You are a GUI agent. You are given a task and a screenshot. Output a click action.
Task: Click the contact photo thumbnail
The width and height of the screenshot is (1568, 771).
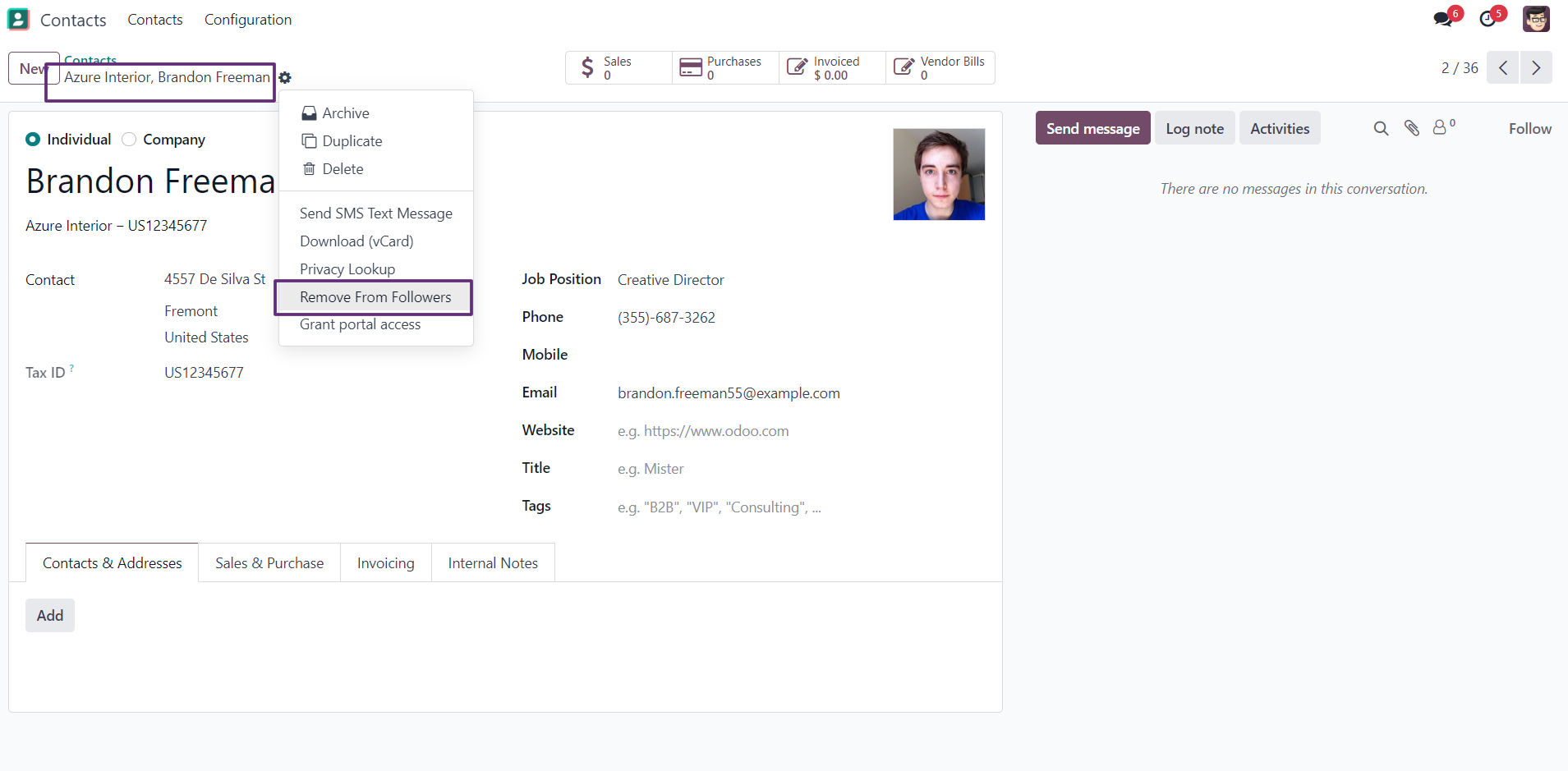click(939, 174)
